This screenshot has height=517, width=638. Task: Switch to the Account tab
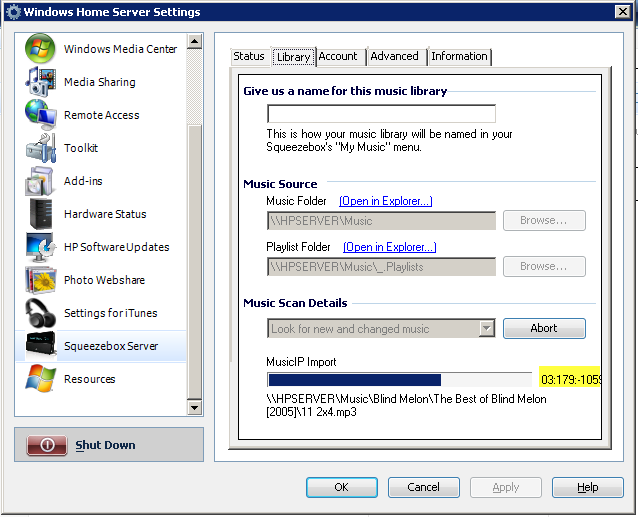[338, 56]
